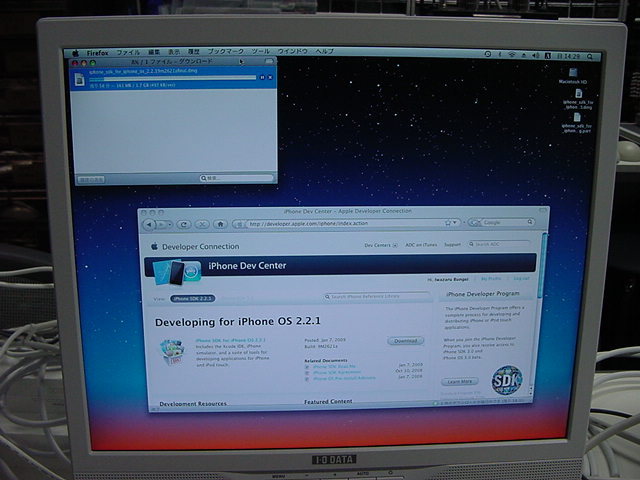Click the Reload button in Firefox

184,224
